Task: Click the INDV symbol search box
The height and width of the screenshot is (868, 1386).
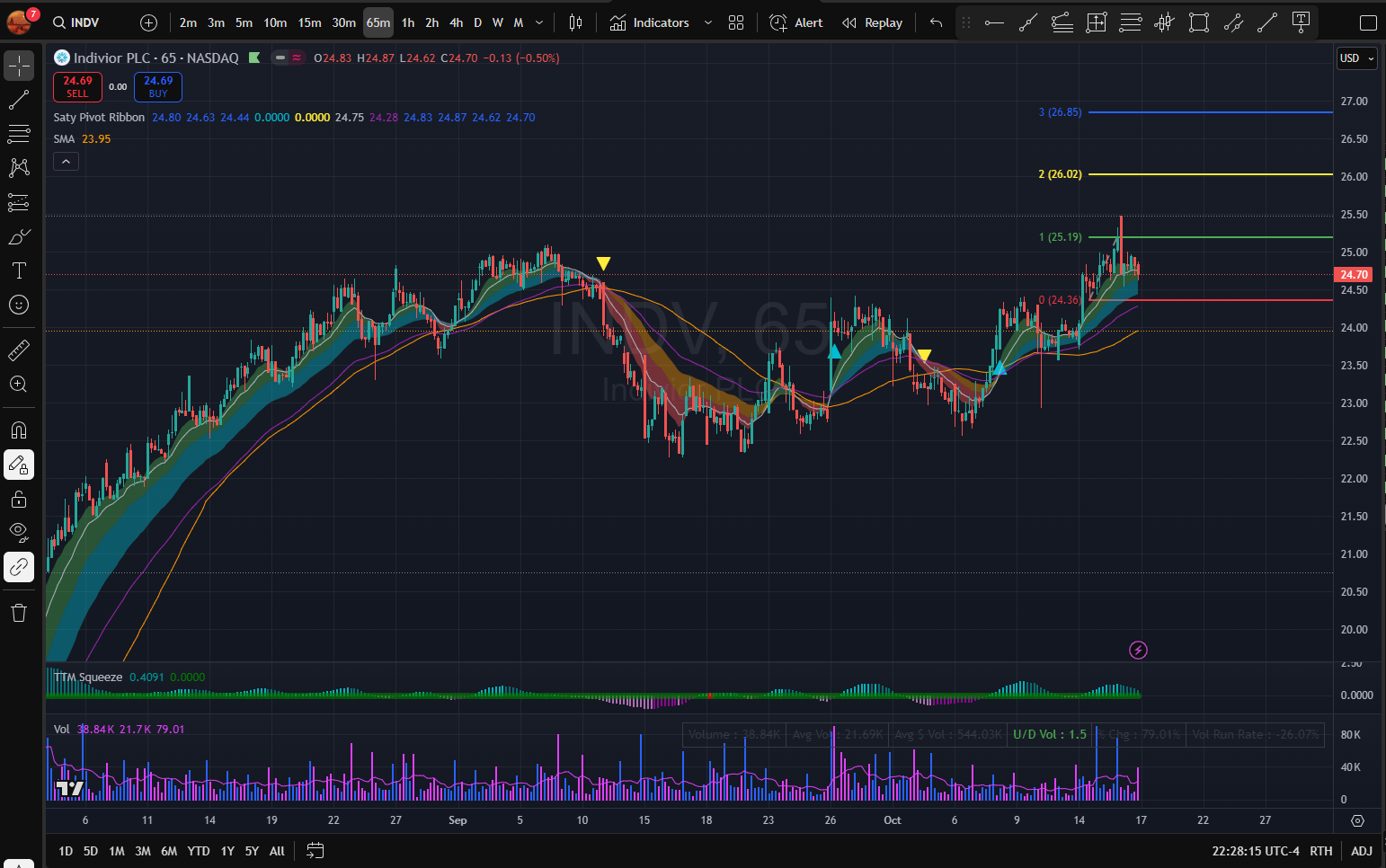Action: 76,22
